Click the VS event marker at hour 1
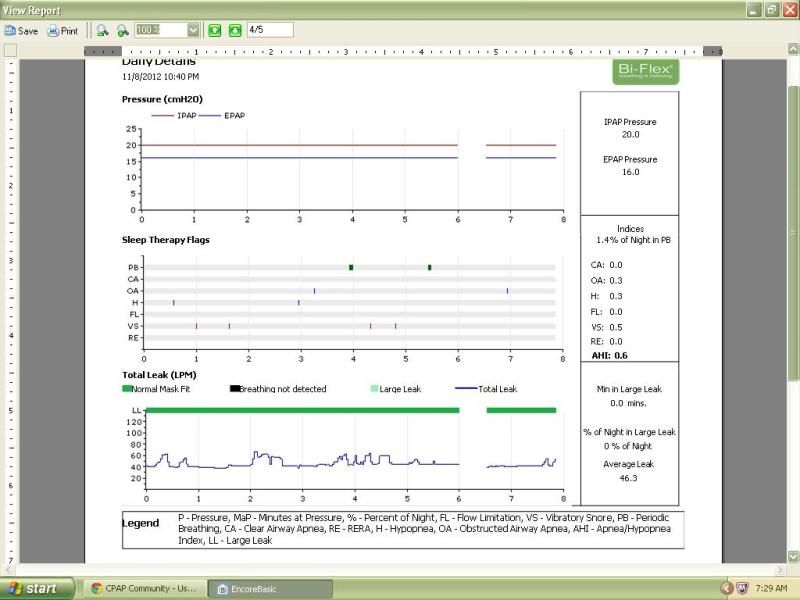800x600 pixels. coord(196,326)
